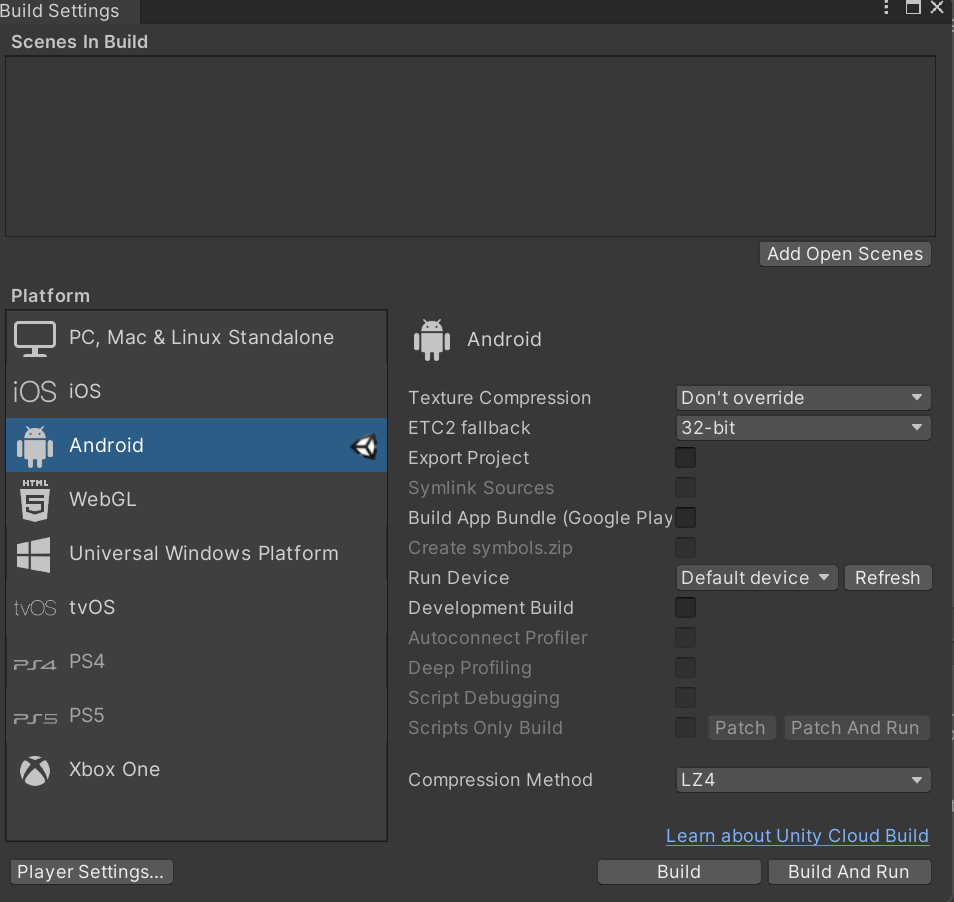
Task: Toggle the Create symbols.zip checkbox
Action: click(685, 547)
